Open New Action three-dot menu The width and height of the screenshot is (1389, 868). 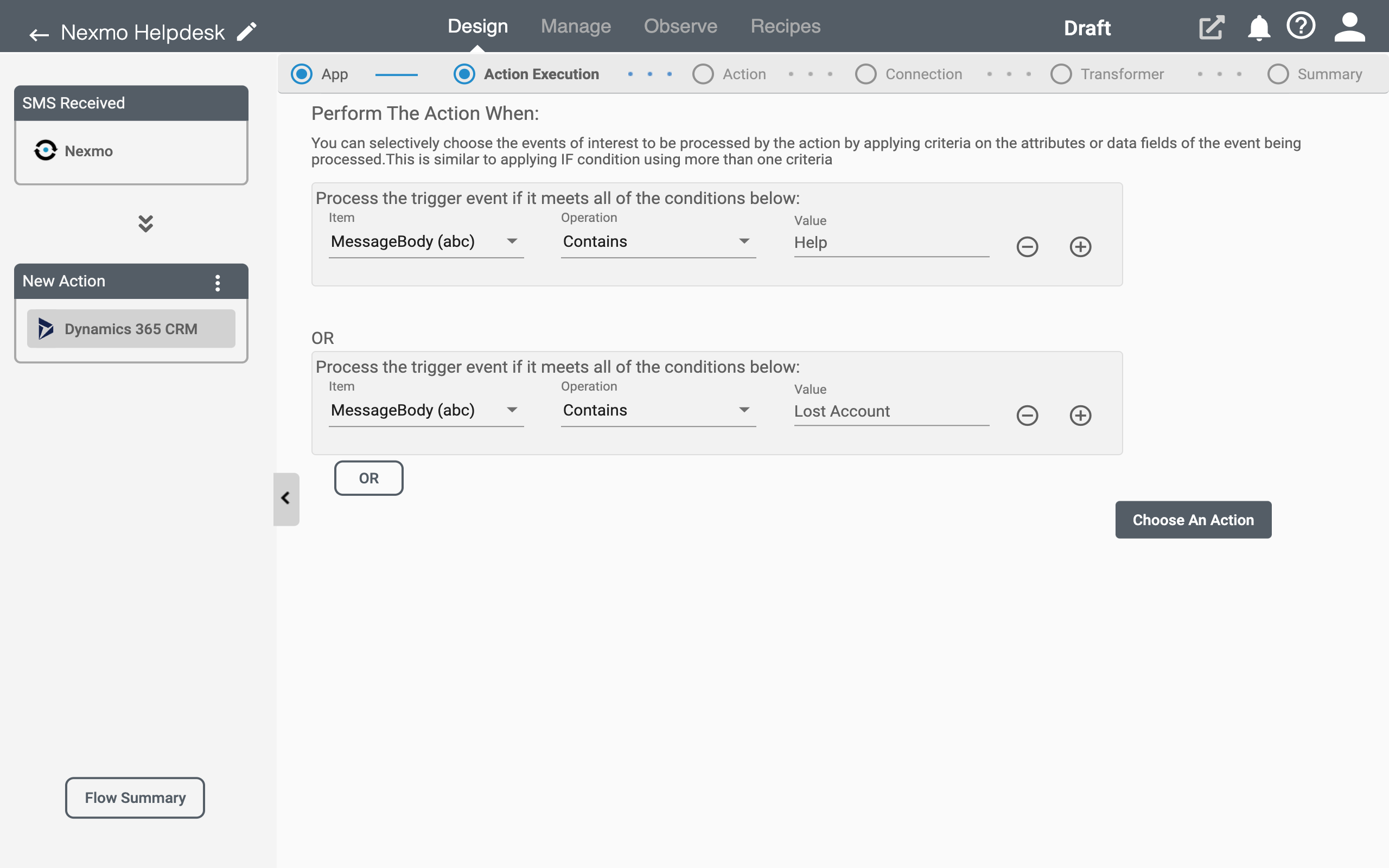pos(218,283)
